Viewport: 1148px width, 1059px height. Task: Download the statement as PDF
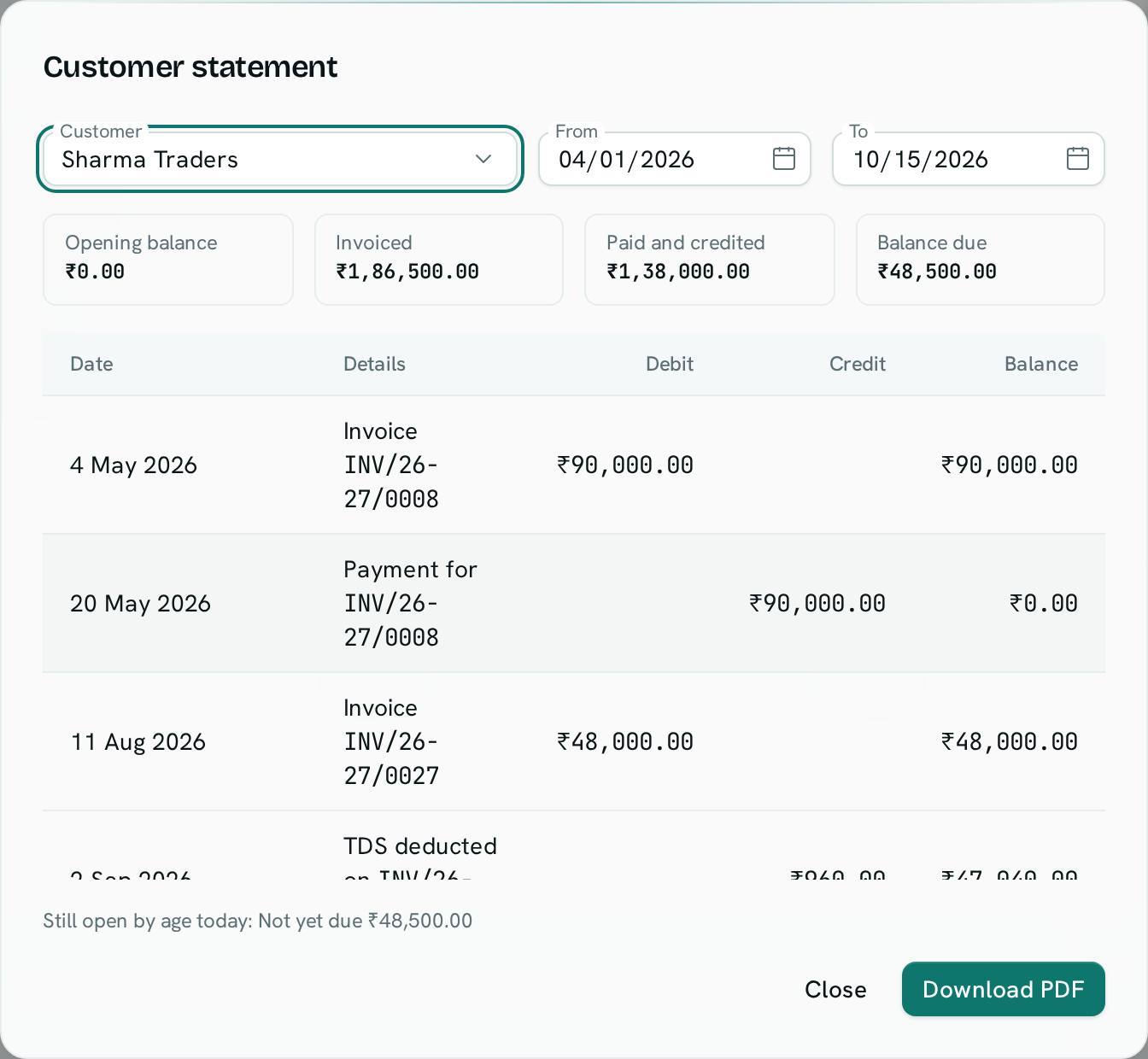click(1003, 989)
